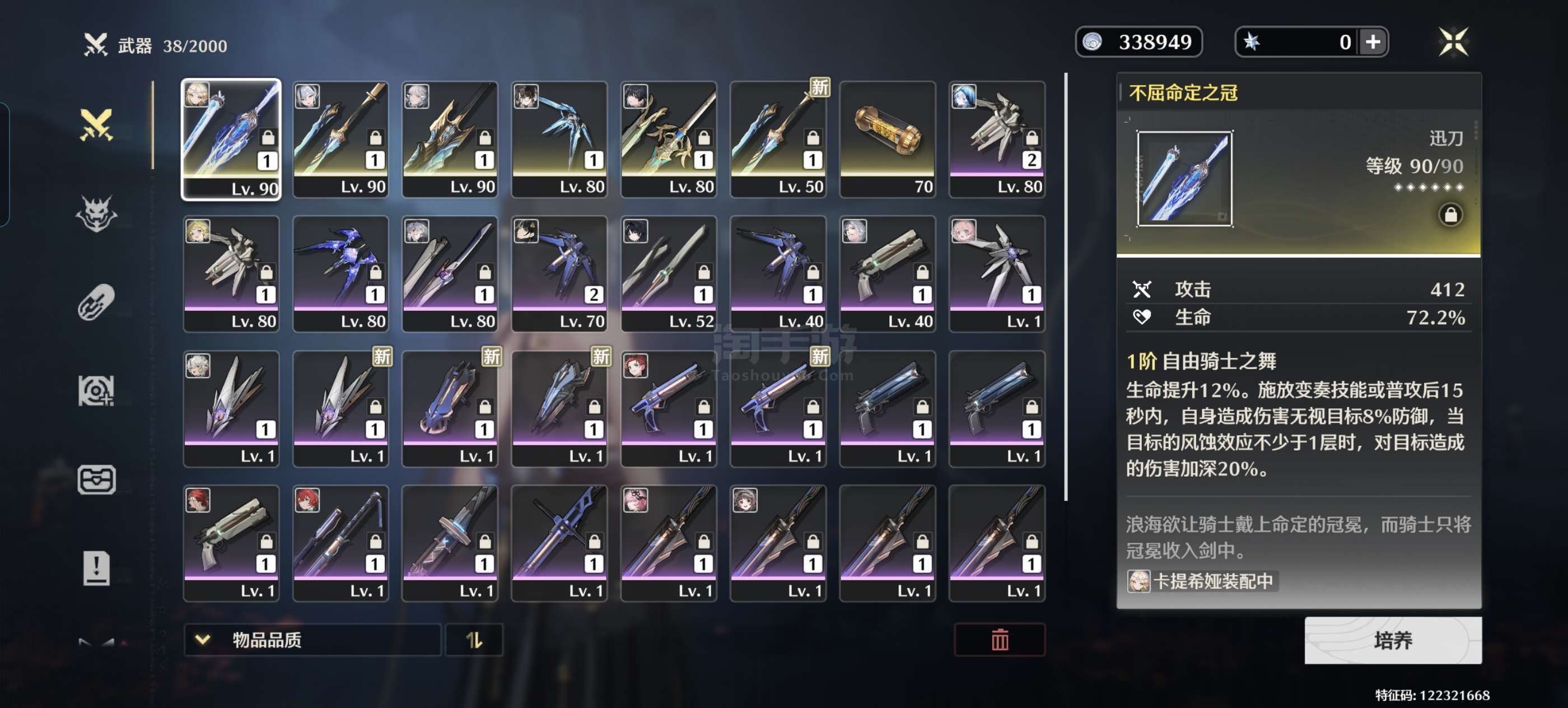The height and width of the screenshot is (708, 1568).
Task: Expand the 物品品质 sort dropdown
Action: tap(312, 640)
